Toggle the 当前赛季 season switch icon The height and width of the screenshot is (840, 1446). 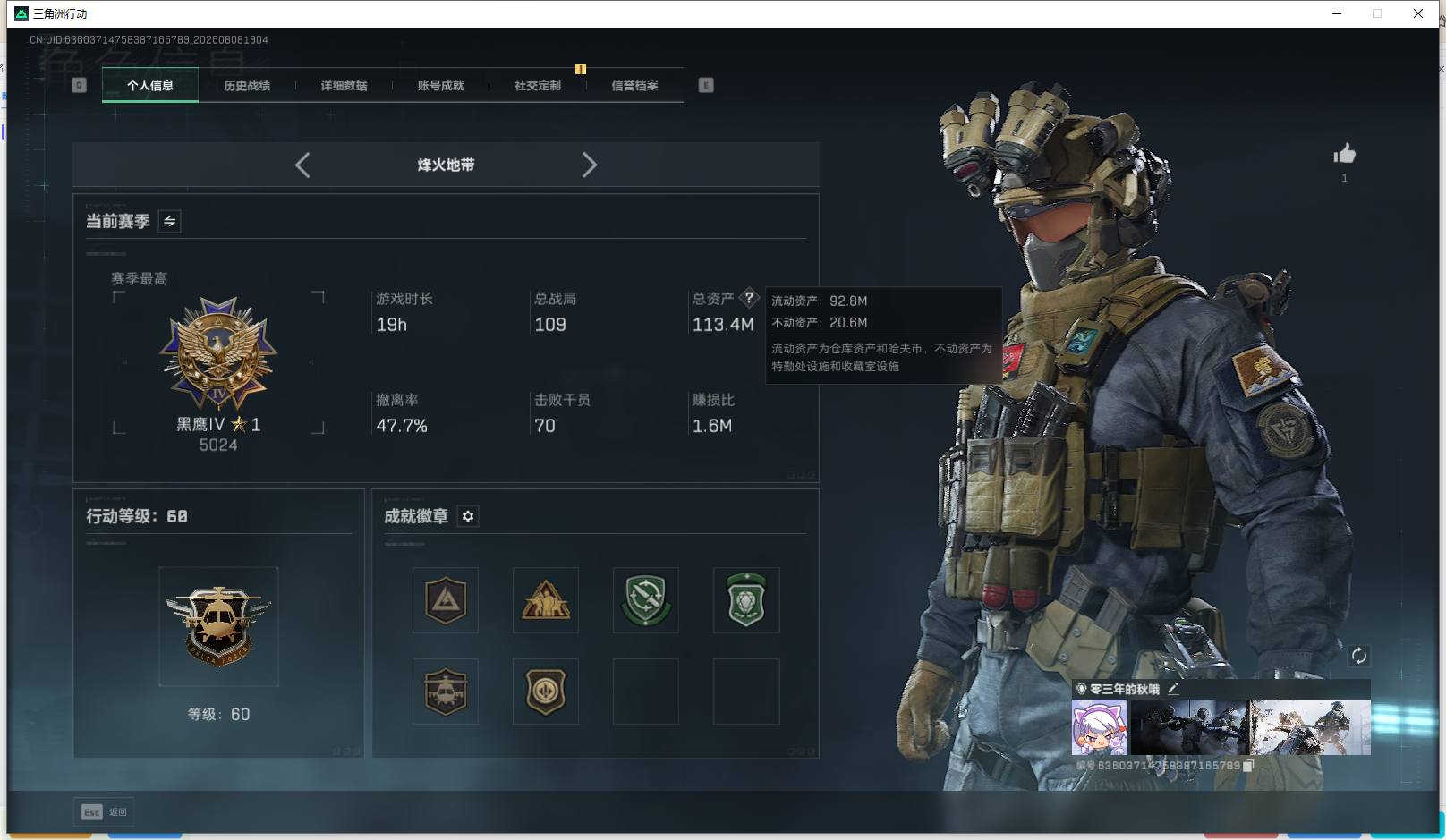170,221
